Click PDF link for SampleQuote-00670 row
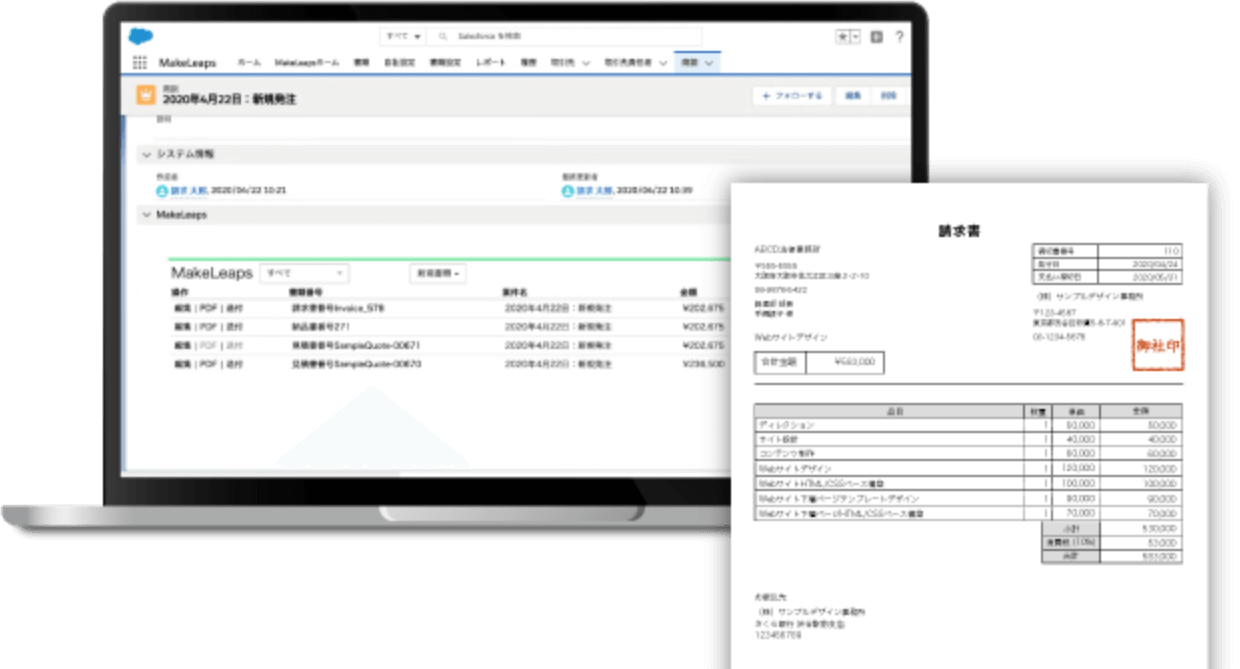This screenshot has height=669, width=1240. pos(207,364)
